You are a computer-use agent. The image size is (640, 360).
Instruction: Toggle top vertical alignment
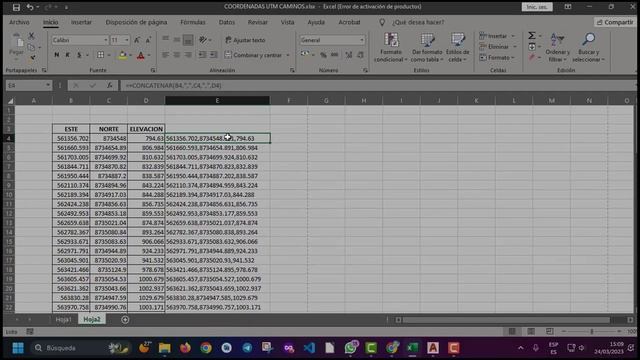pos(165,40)
